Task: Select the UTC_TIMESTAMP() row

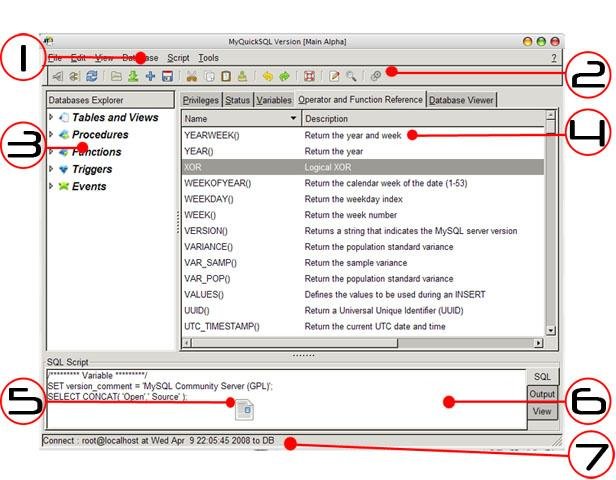Action: [x=363, y=326]
